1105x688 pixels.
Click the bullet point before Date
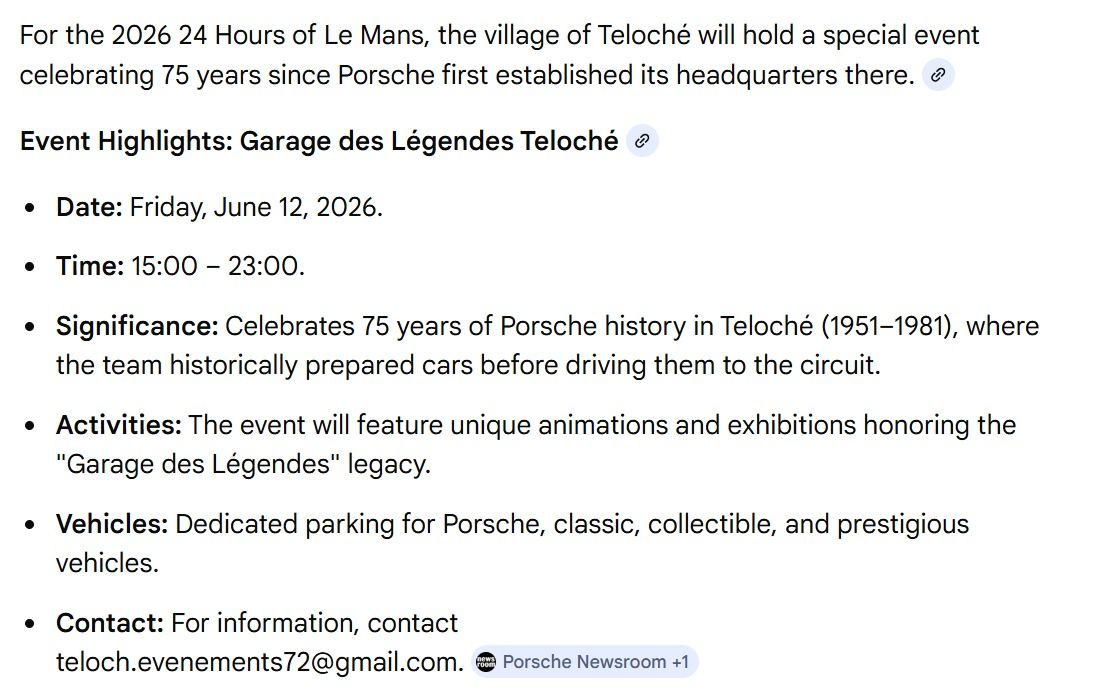[x=30, y=208]
